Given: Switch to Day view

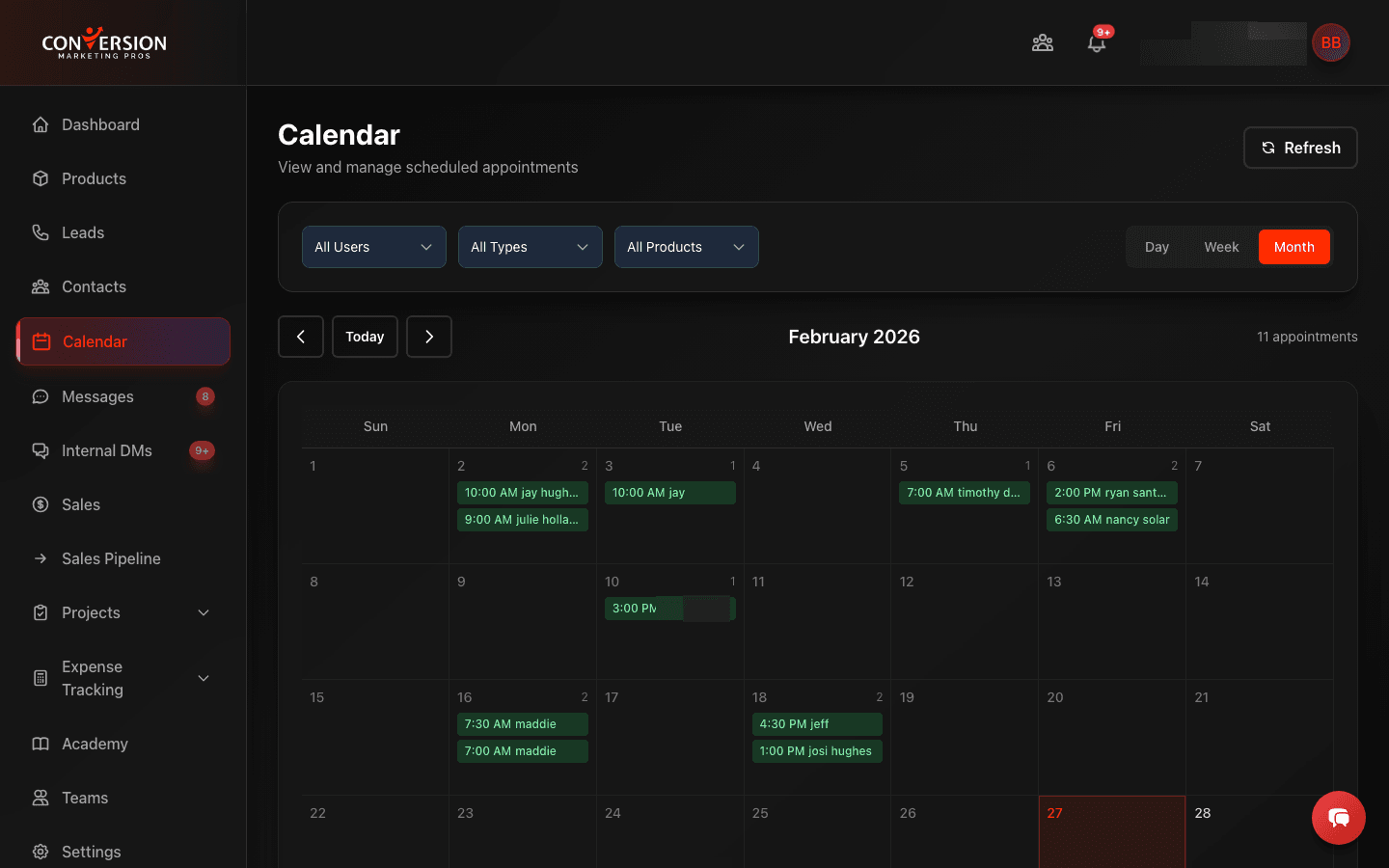Looking at the screenshot, I should (x=1157, y=247).
